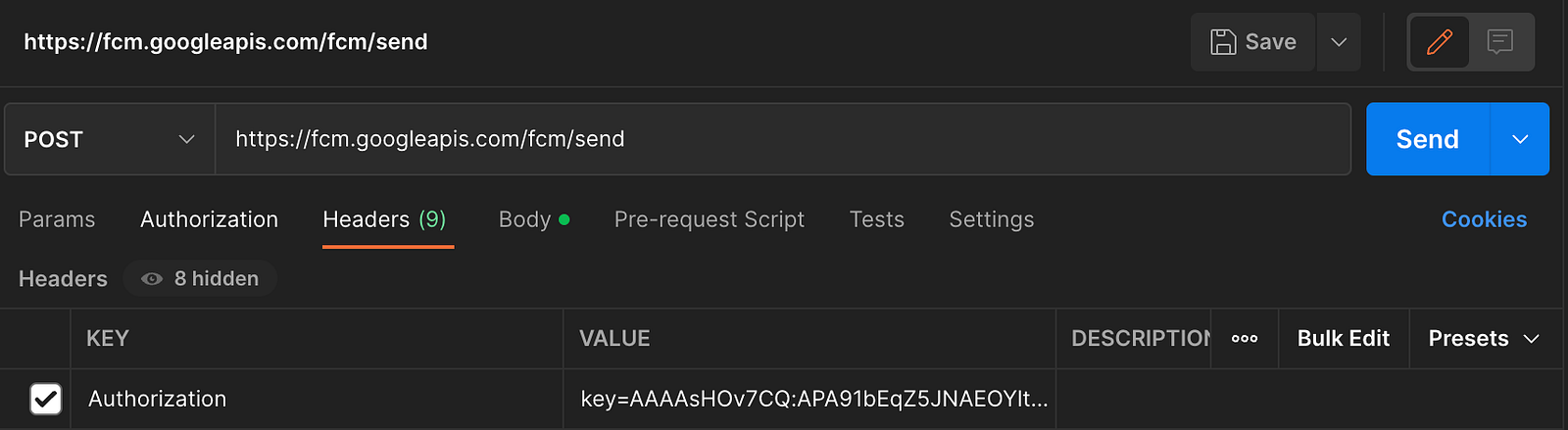Switch to the Params tab
The height and width of the screenshot is (430, 1568).
57,219
